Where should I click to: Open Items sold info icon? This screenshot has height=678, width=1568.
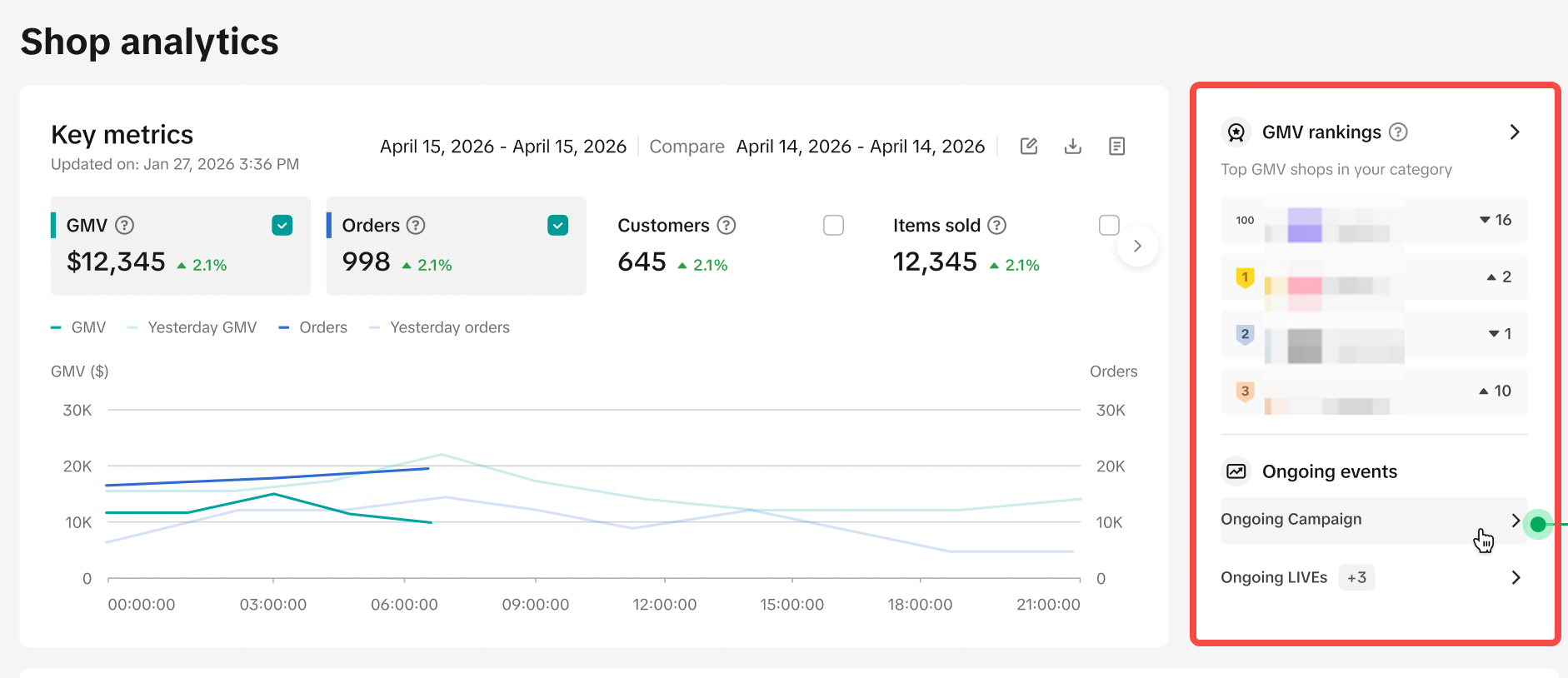tap(997, 225)
